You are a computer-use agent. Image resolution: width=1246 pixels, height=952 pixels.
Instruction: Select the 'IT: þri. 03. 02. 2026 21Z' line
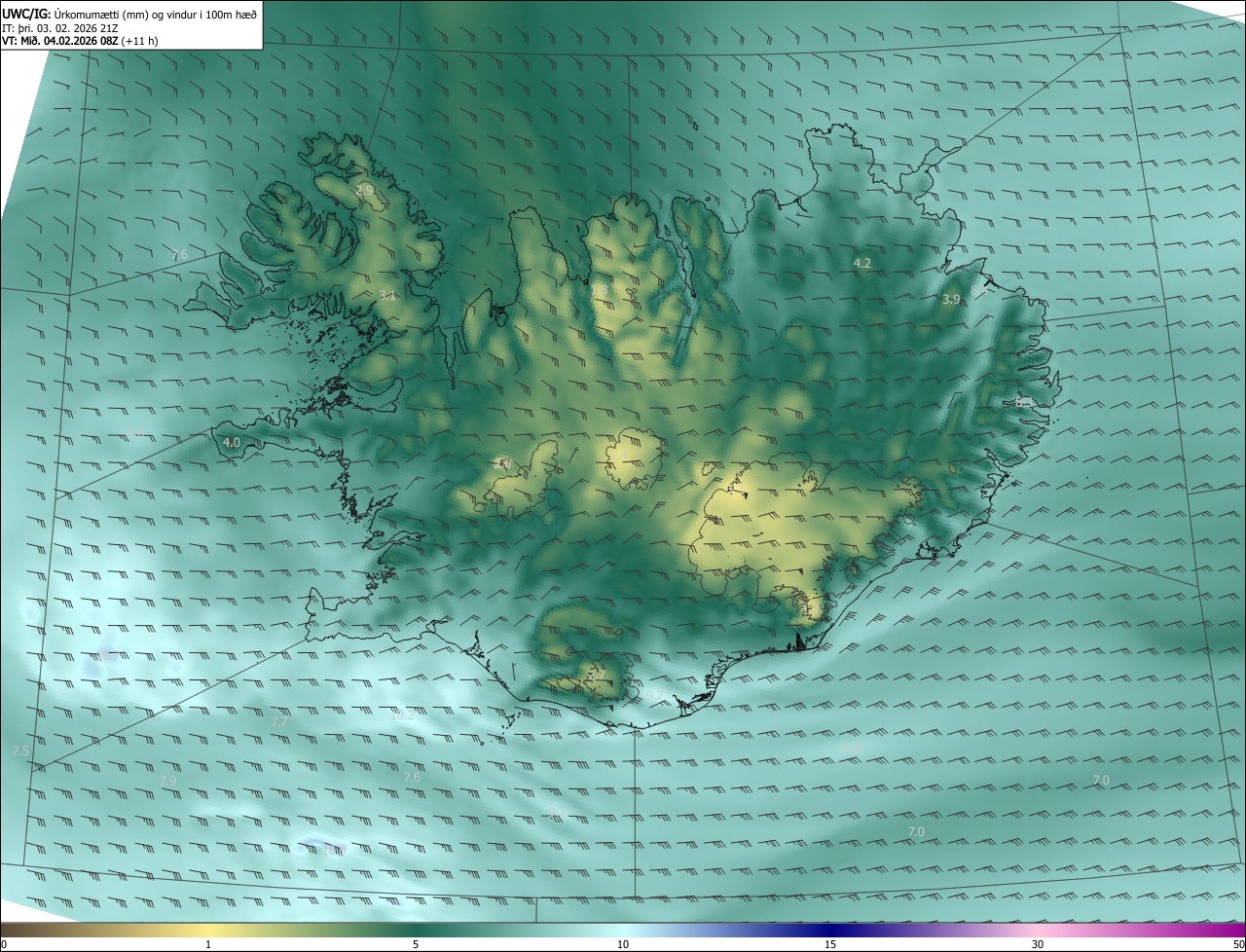(x=62, y=27)
